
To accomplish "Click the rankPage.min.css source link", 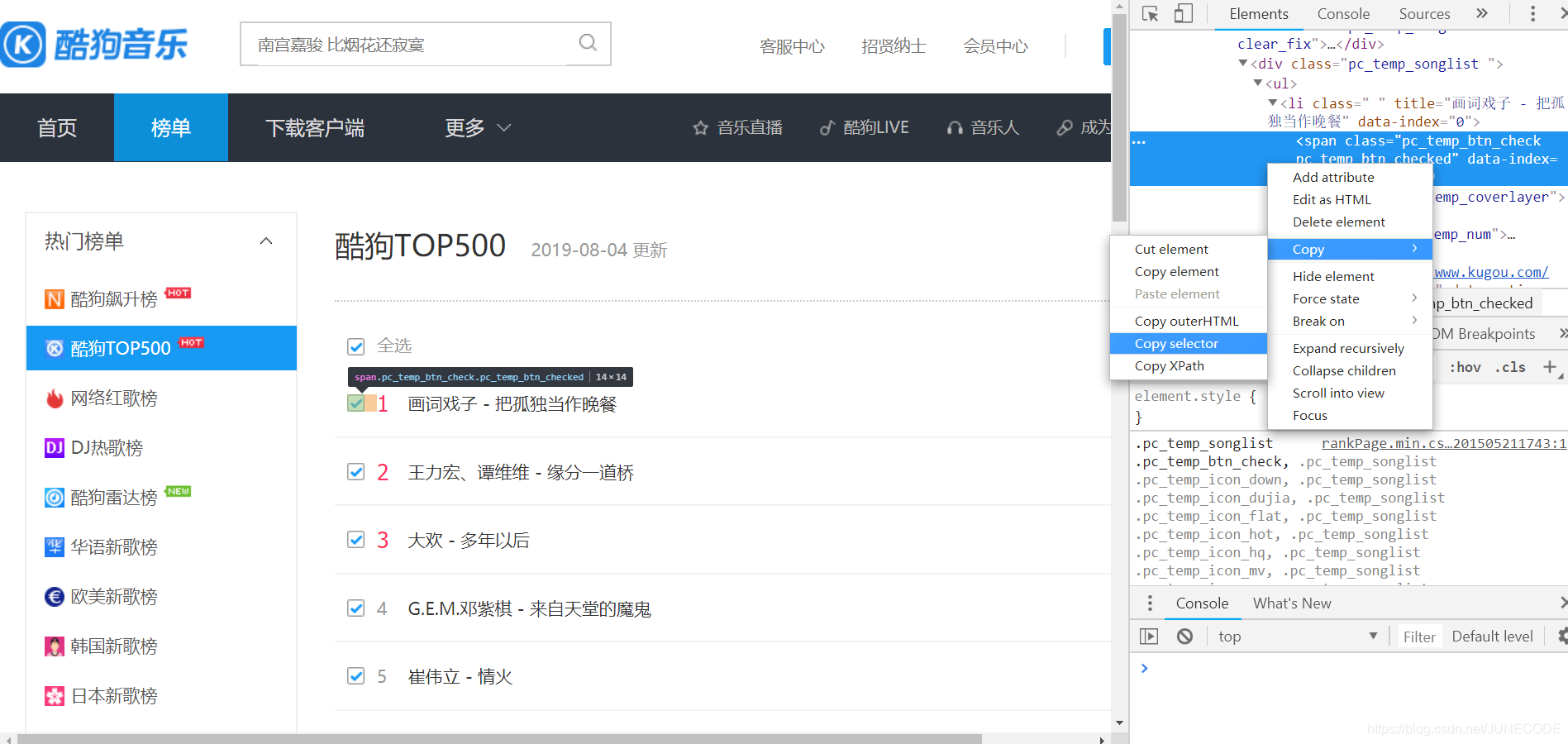I will tap(1443, 443).
